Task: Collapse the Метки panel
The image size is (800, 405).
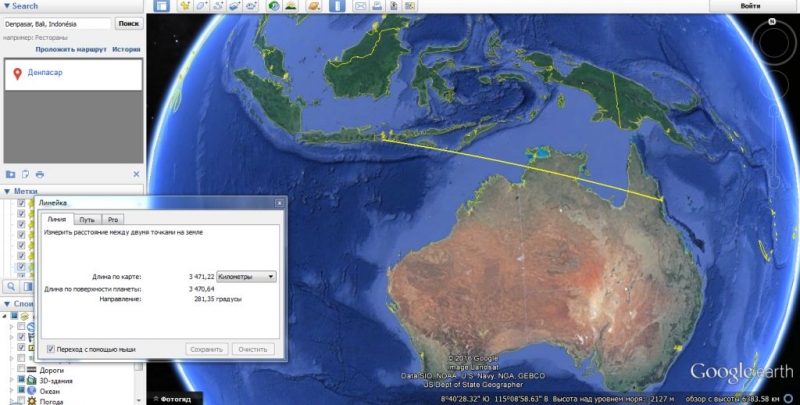Action: click(7, 191)
